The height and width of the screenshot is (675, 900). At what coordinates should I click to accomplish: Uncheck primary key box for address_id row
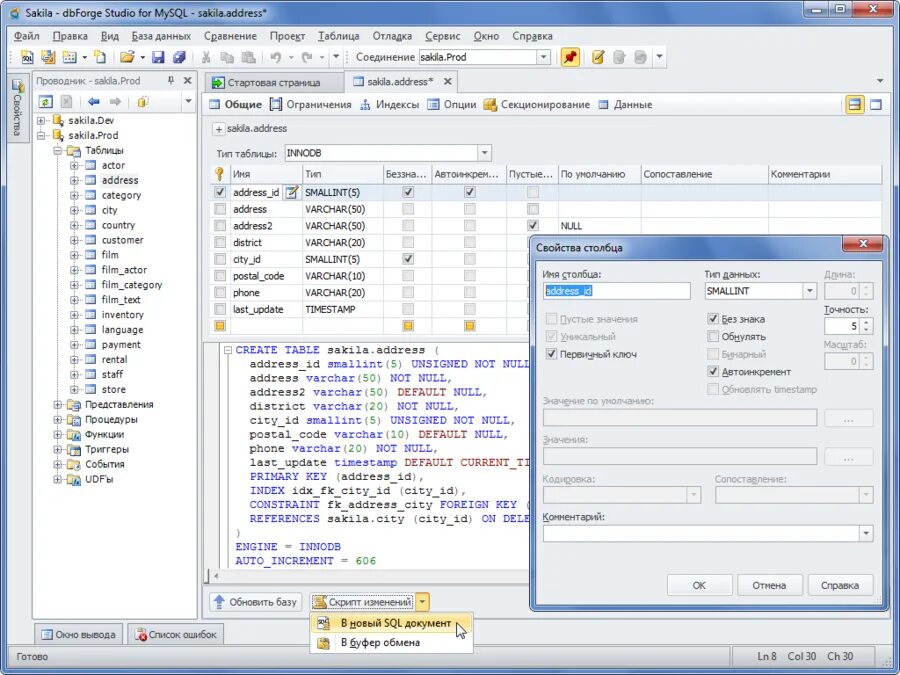(220, 192)
